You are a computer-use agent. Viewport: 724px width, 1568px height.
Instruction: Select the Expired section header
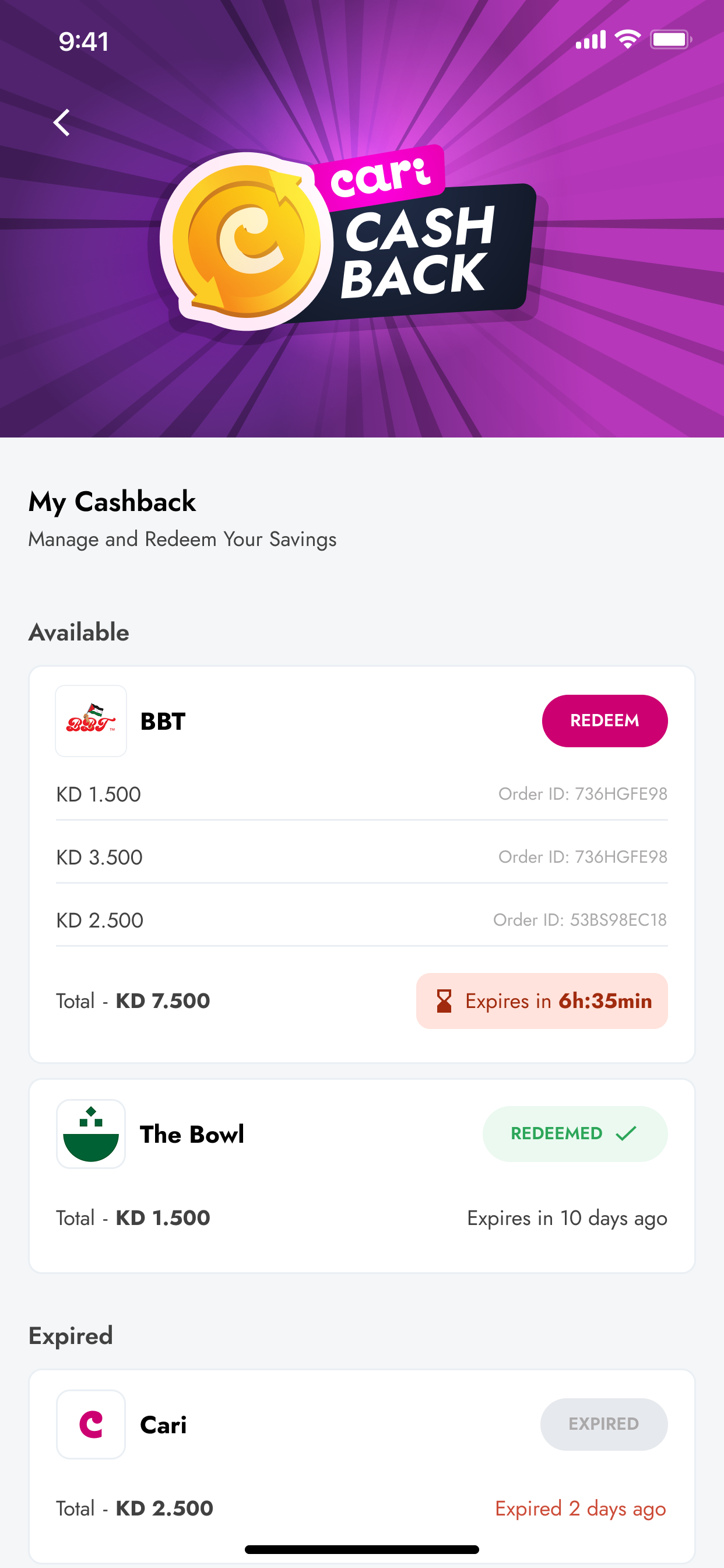(x=70, y=1335)
